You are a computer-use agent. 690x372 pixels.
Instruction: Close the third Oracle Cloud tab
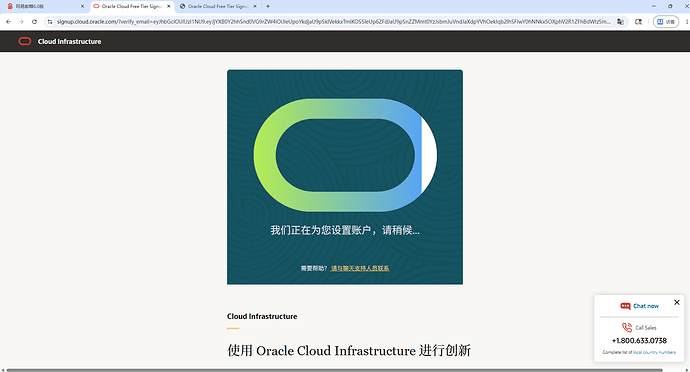[255, 6]
